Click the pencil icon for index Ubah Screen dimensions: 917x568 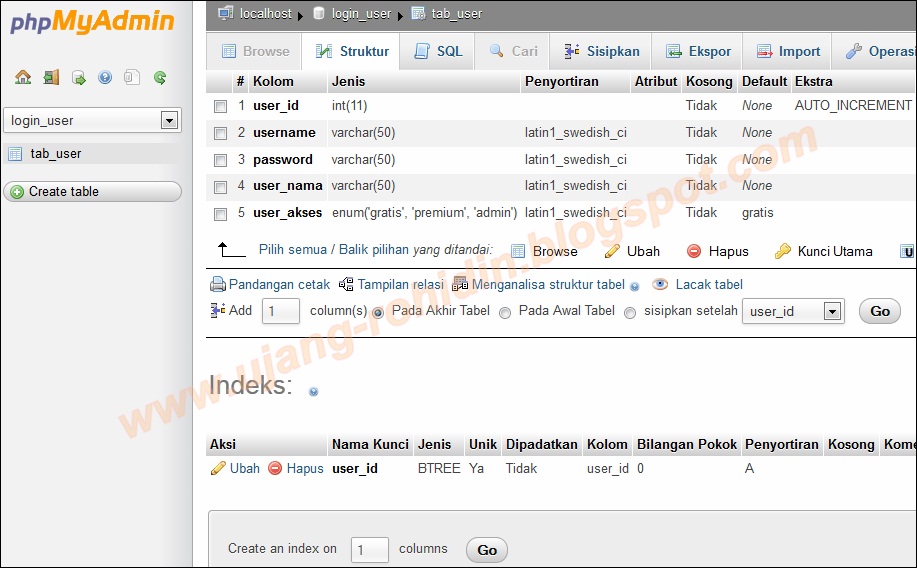pos(218,469)
